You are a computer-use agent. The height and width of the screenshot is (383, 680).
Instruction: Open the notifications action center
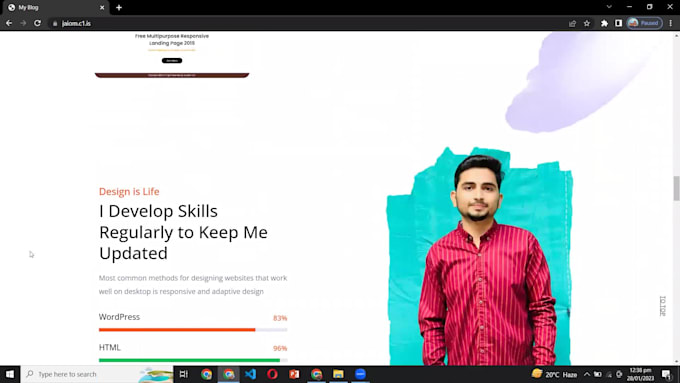(x=667, y=374)
